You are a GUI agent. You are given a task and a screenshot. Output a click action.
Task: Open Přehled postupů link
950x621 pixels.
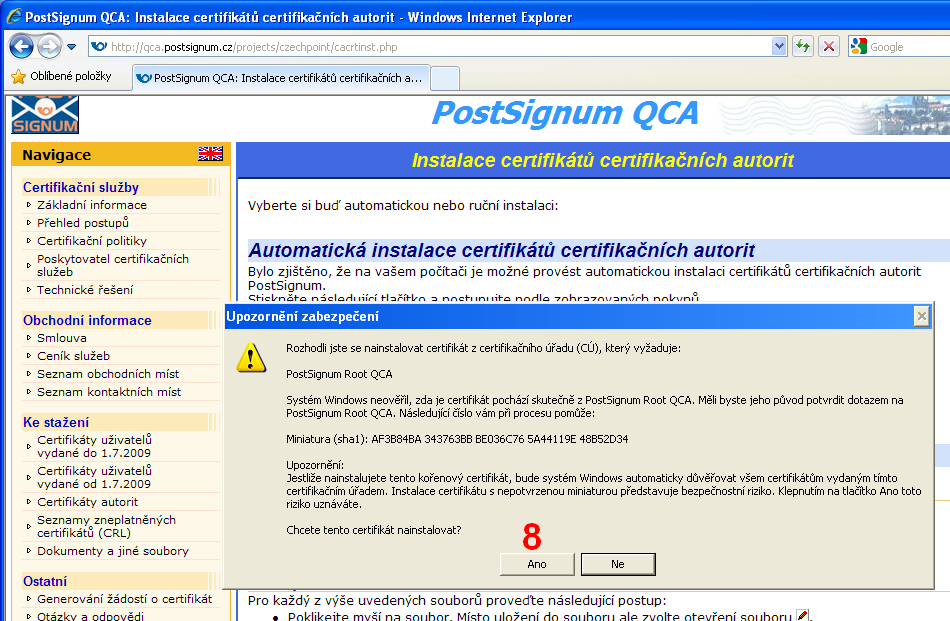point(83,222)
